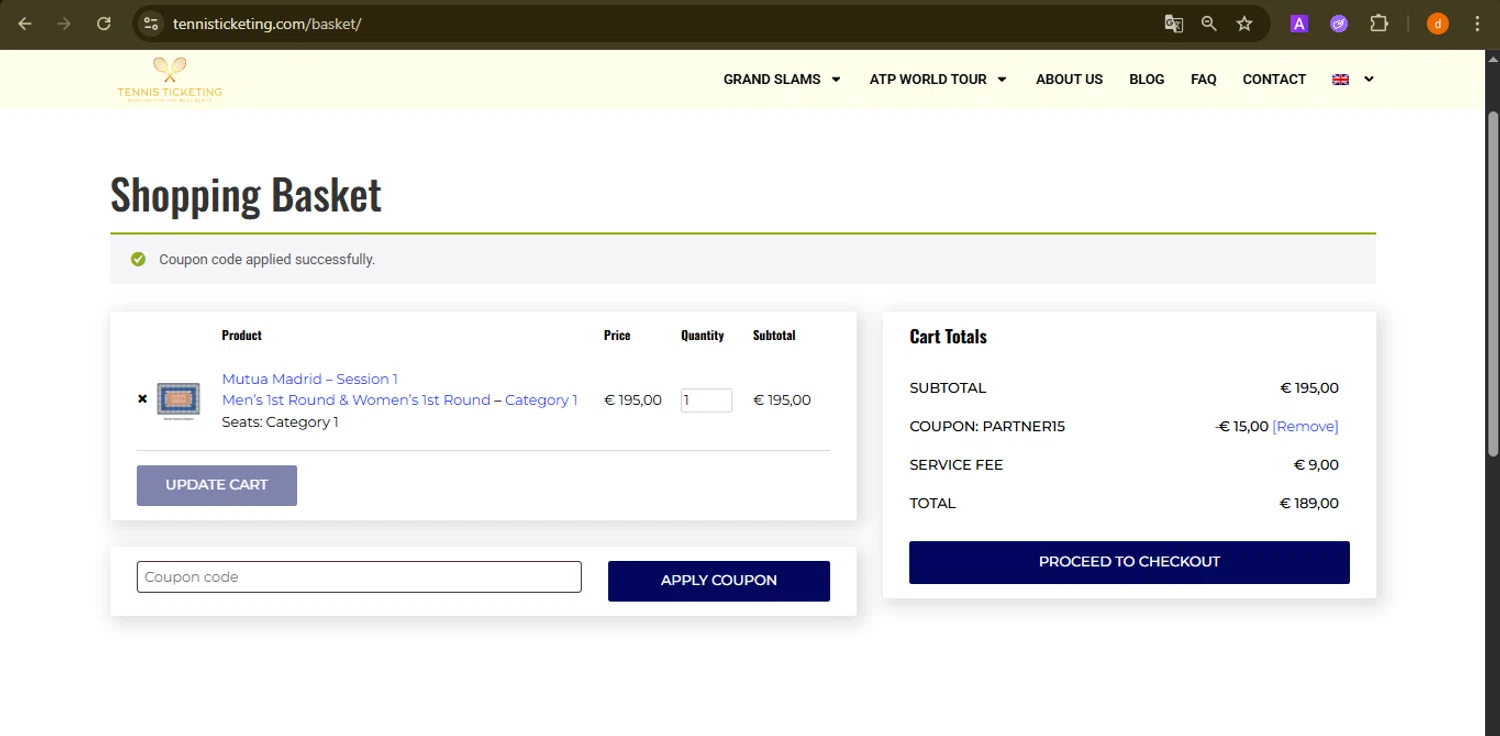1500x736 pixels.
Task: Click the Price column header
Action: (x=617, y=335)
